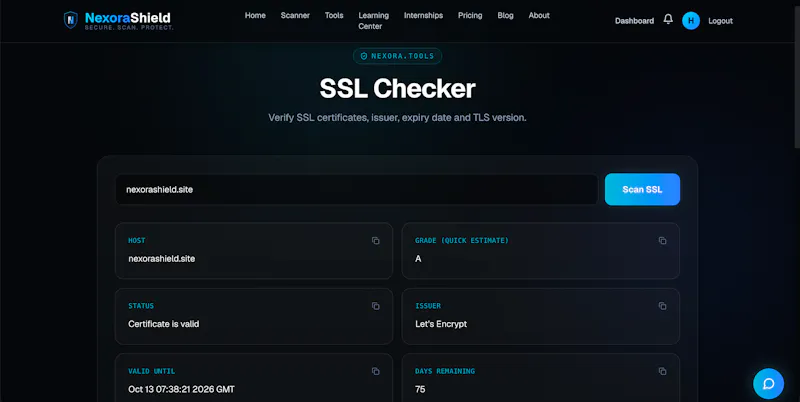
Task: Select the text Certificate is valid
Action: pyautogui.click(x=164, y=324)
